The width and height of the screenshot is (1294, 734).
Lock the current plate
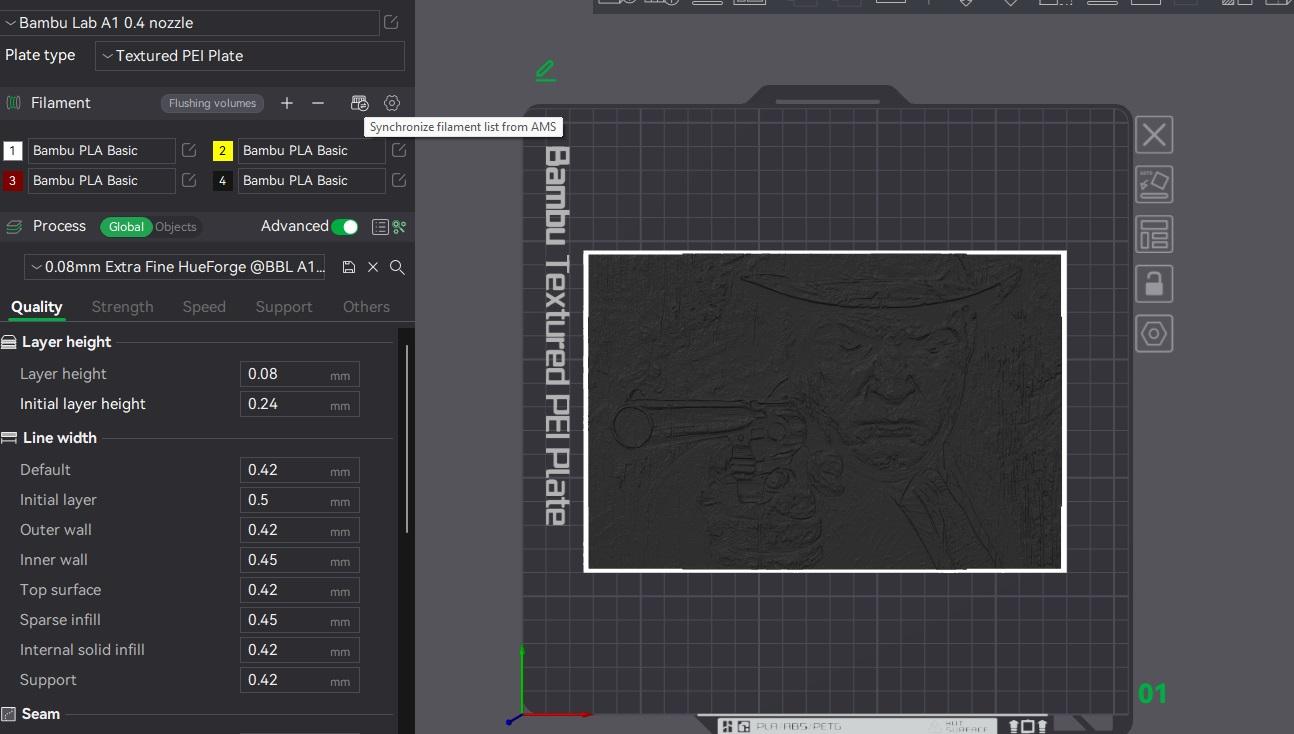[1154, 284]
